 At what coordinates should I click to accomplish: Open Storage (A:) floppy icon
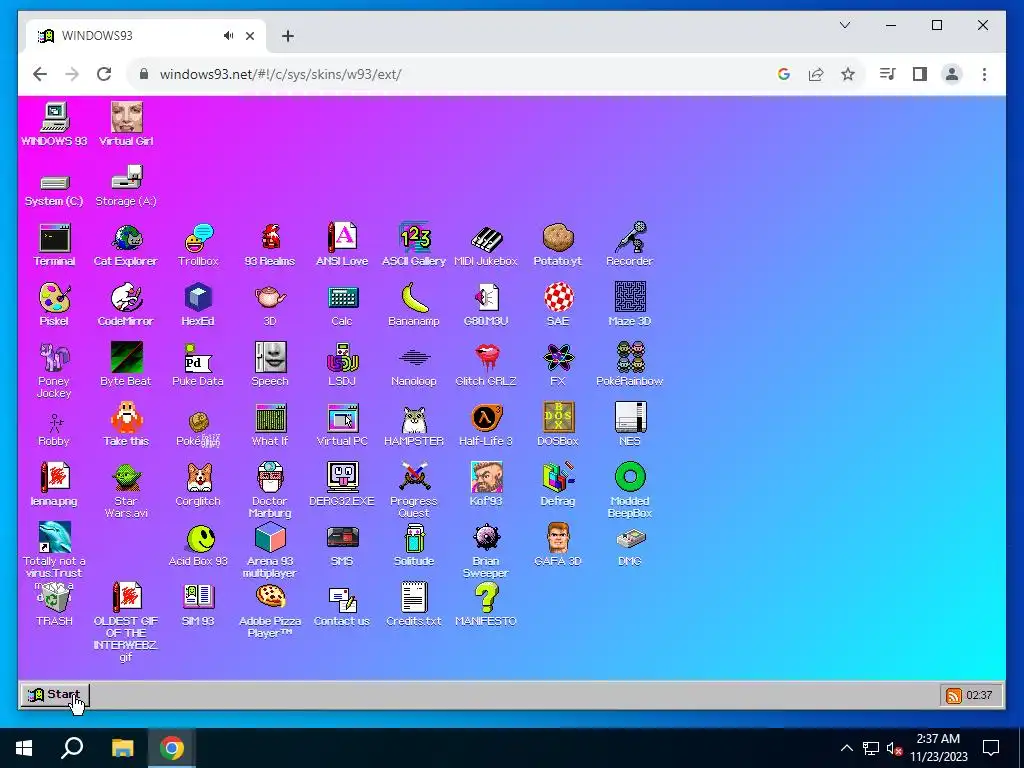tap(126, 178)
